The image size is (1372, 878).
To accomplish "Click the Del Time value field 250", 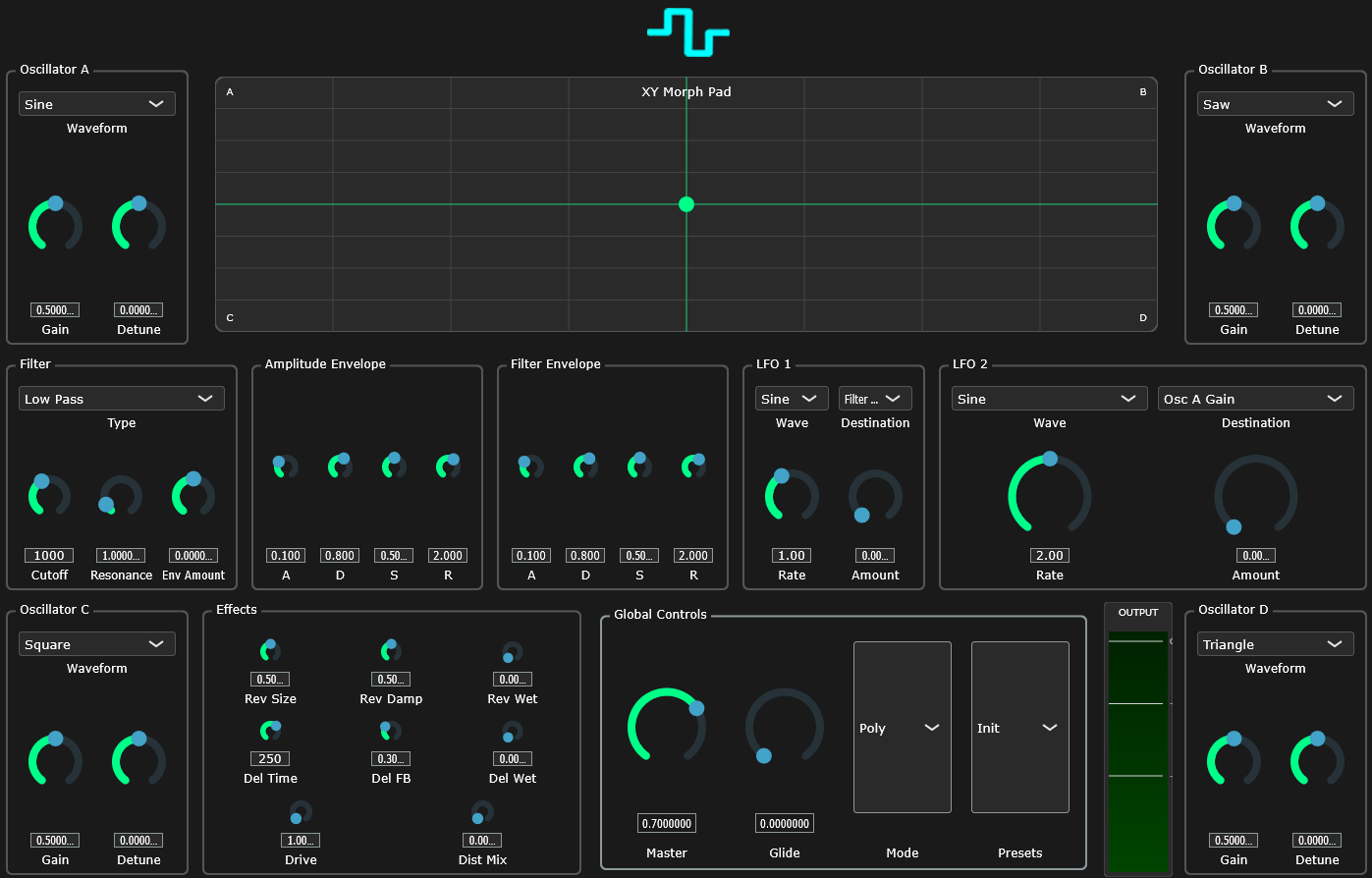I will click(x=270, y=758).
